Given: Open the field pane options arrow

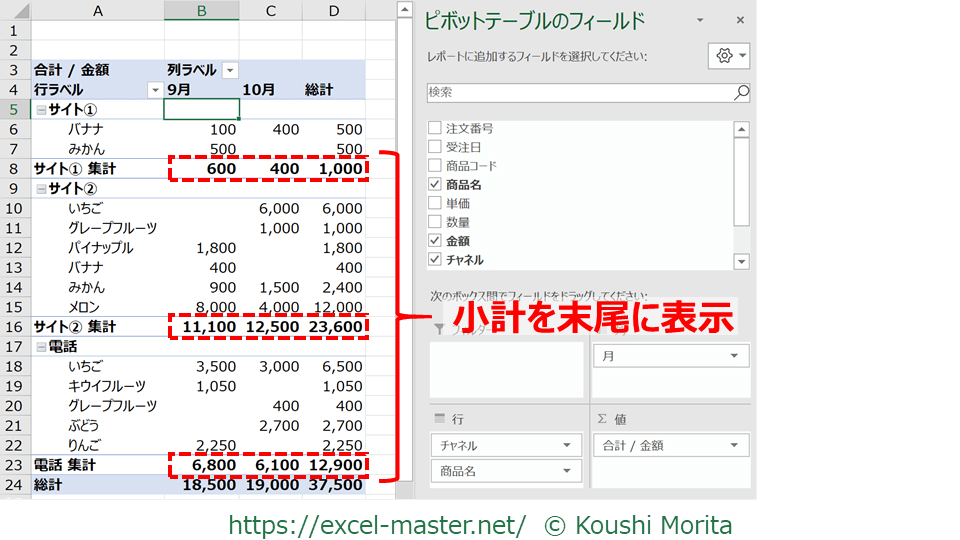Looking at the screenshot, I should click(x=700, y=20).
